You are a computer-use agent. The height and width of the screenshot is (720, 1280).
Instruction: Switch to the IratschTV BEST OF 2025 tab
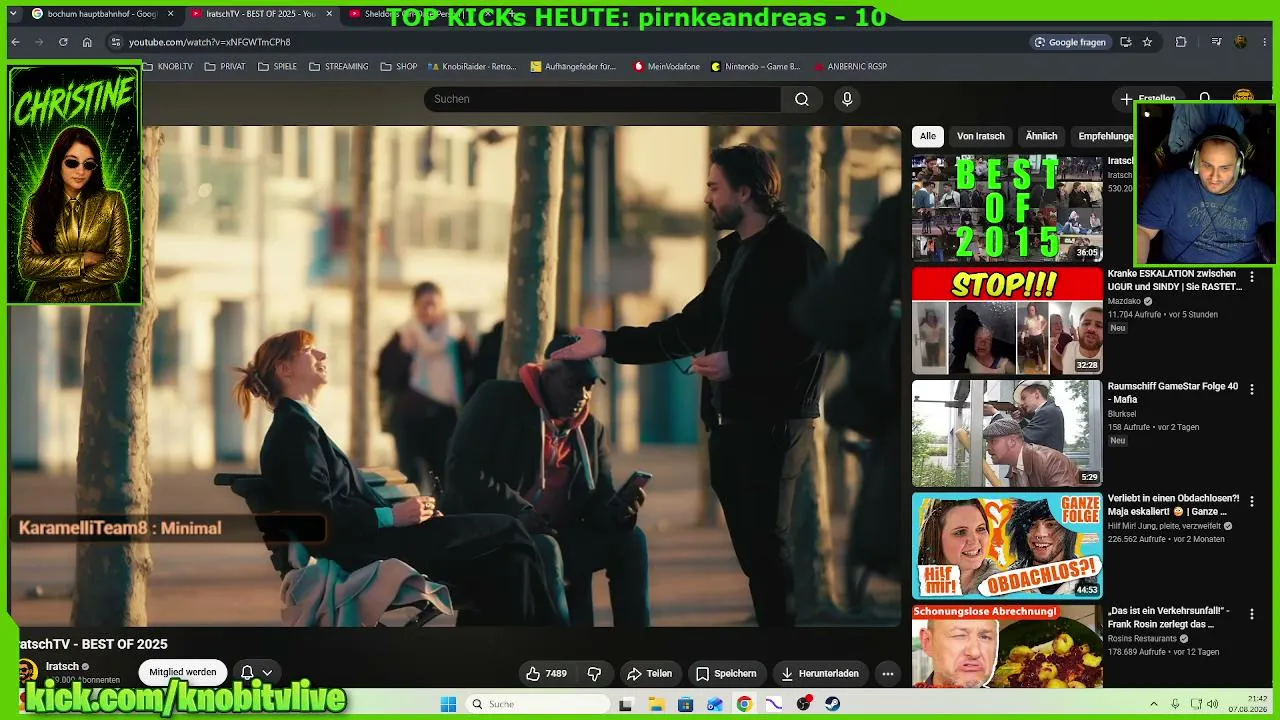coord(260,14)
